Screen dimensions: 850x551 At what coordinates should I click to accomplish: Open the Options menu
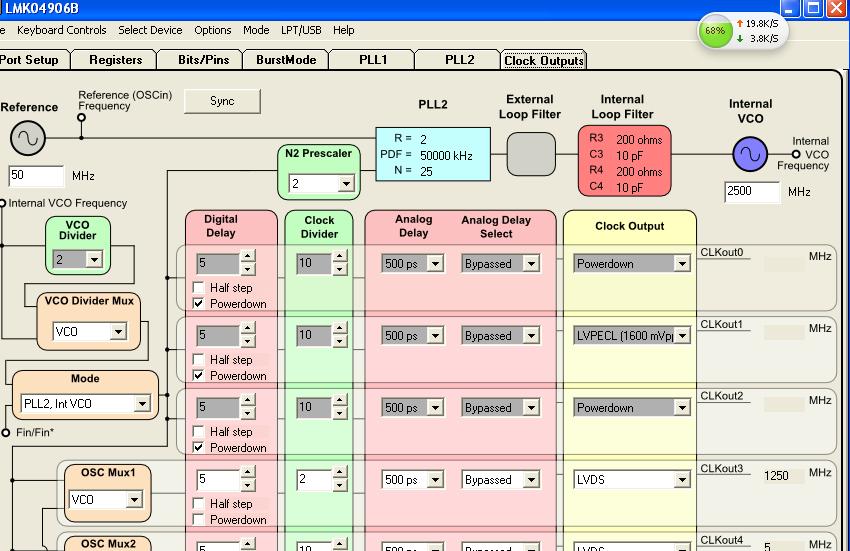[213, 30]
